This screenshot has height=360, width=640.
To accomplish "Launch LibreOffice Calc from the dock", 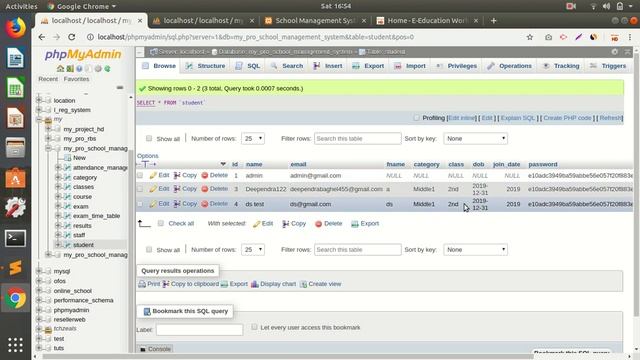I will coord(16,88).
